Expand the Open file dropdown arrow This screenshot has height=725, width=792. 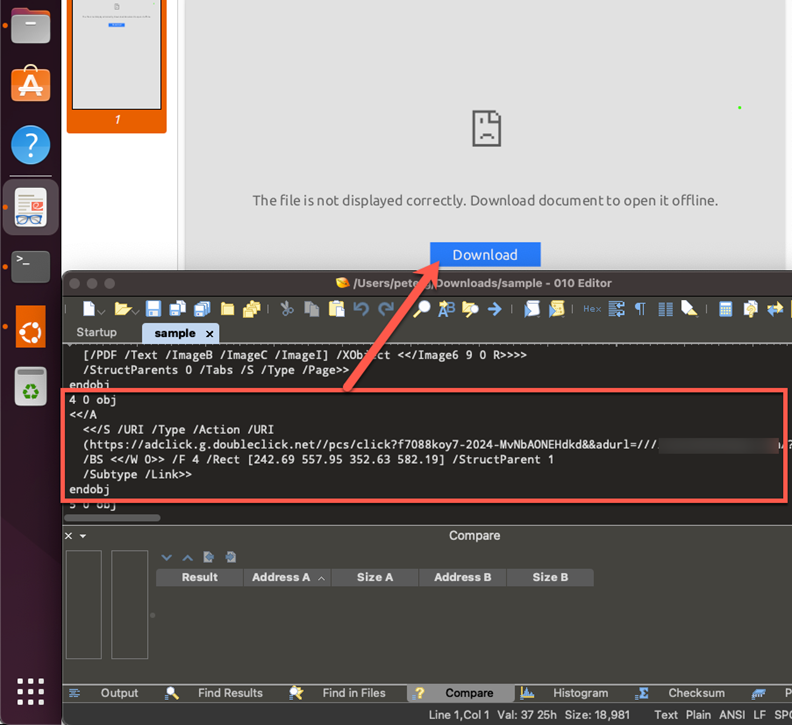[x=136, y=310]
